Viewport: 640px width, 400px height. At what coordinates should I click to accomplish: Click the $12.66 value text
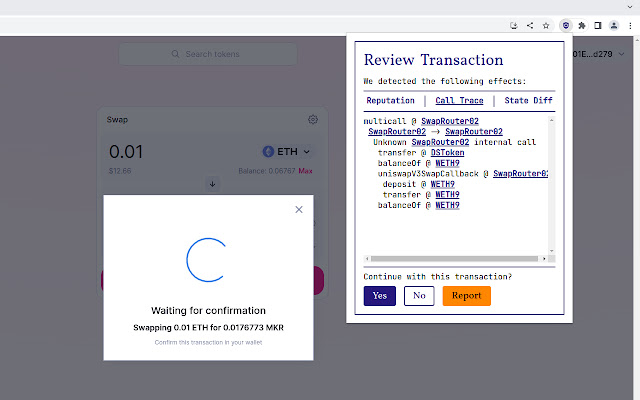[x=120, y=171]
